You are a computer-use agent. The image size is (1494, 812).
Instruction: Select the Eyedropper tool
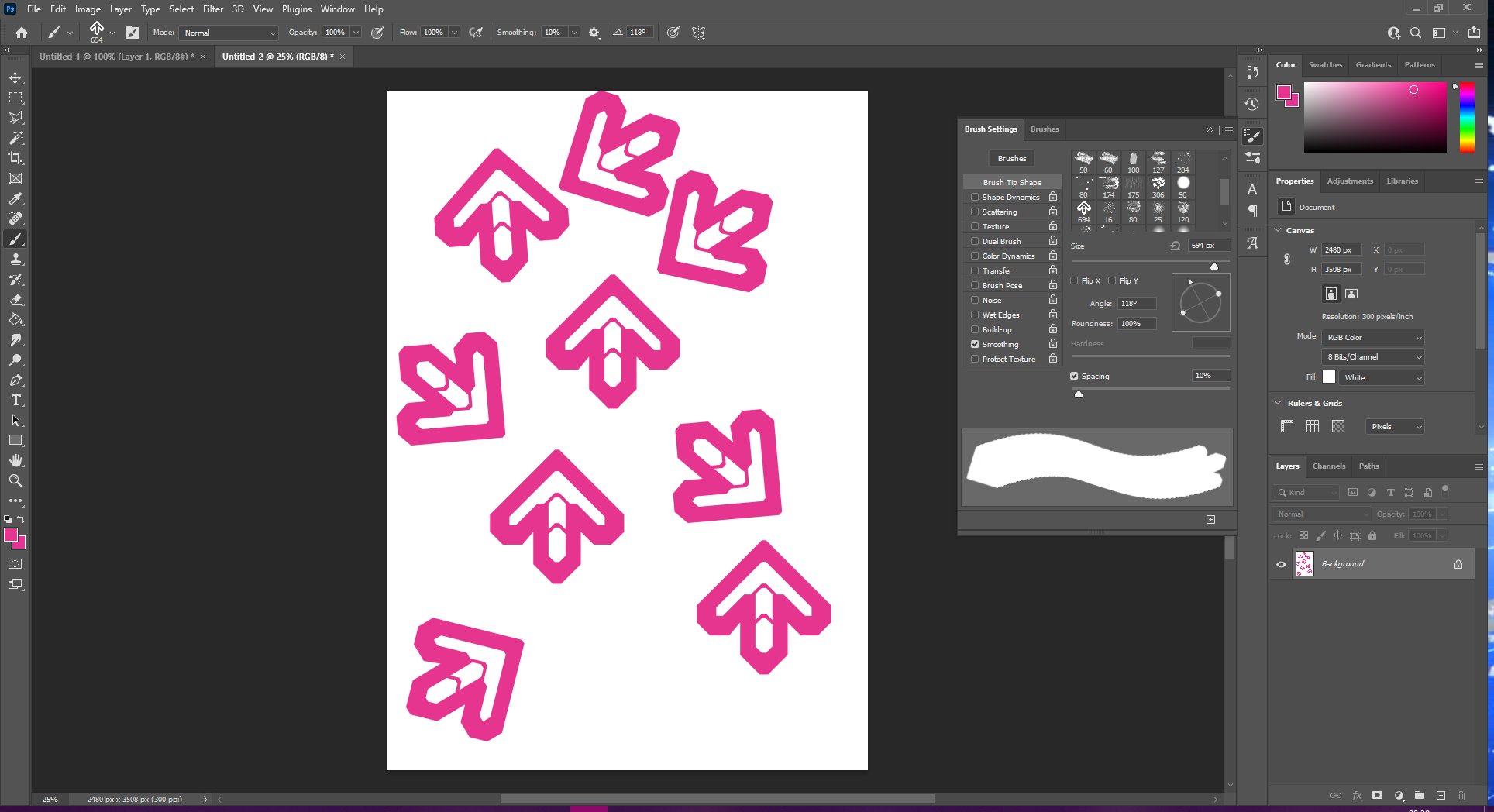tap(15, 198)
